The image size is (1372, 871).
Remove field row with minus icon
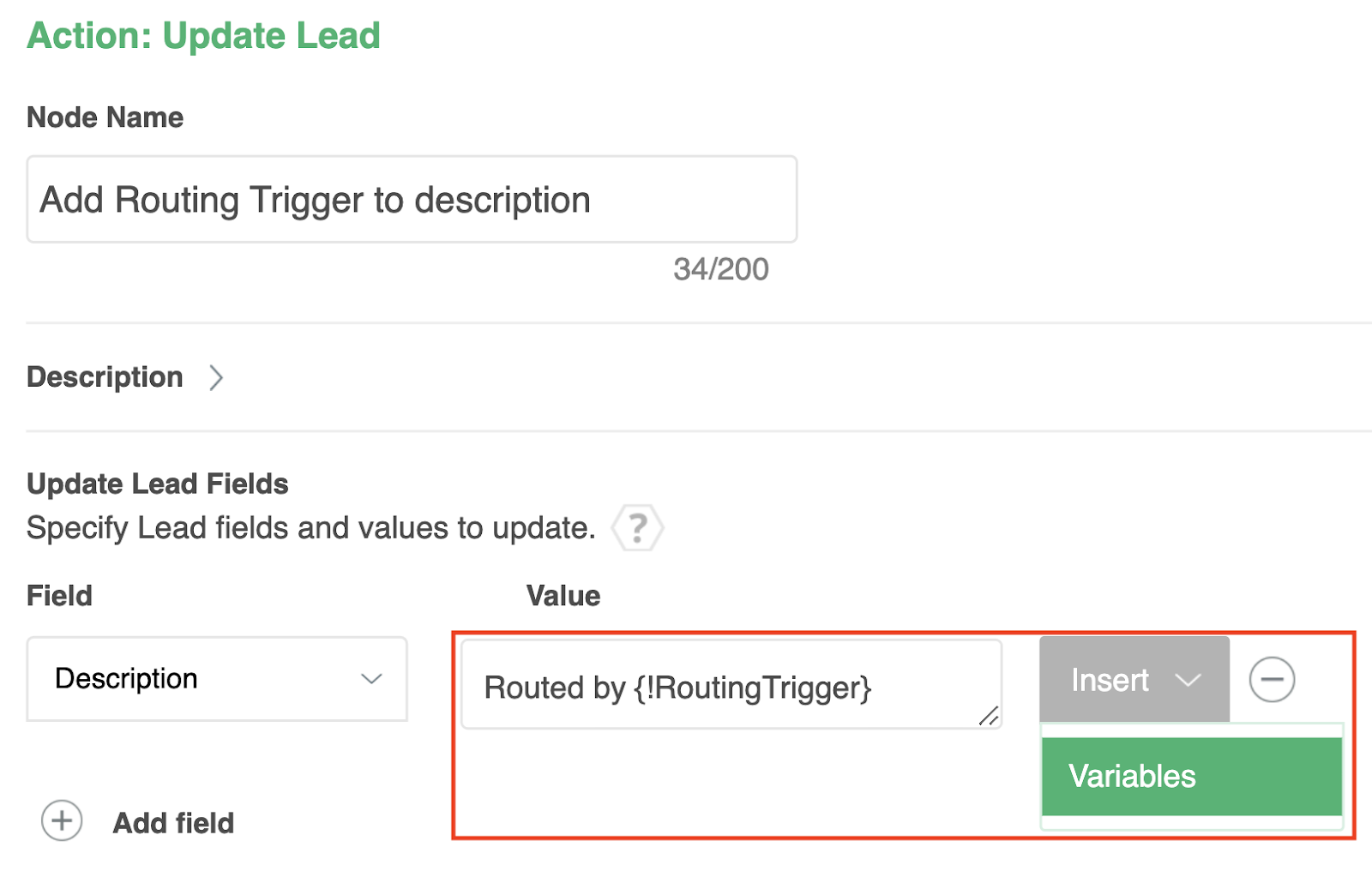pyautogui.click(x=1271, y=680)
